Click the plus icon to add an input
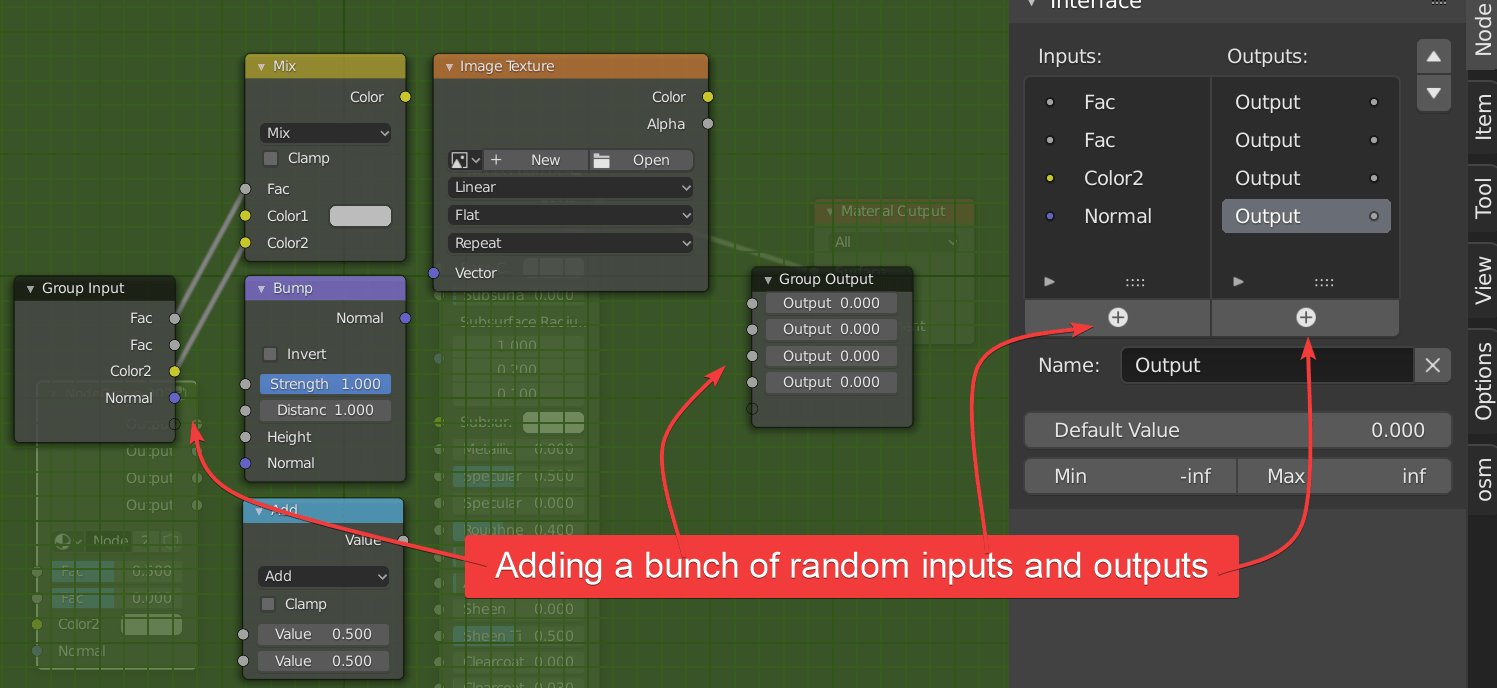Viewport: 1497px width, 688px height. (1117, 317)
